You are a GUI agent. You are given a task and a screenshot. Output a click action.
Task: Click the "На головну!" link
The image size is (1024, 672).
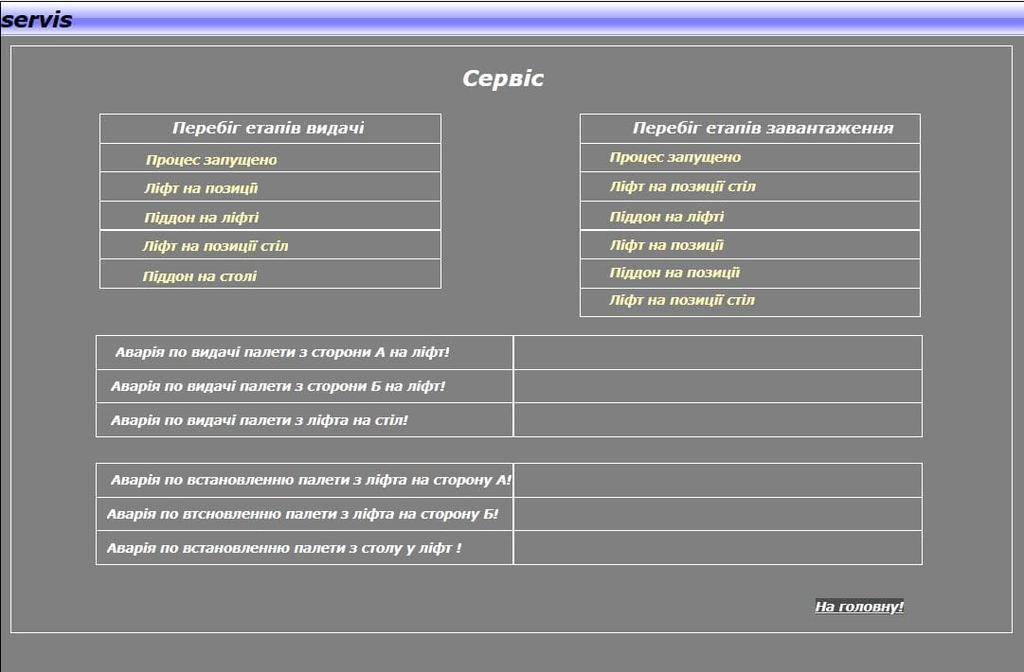tap(859, 606)
